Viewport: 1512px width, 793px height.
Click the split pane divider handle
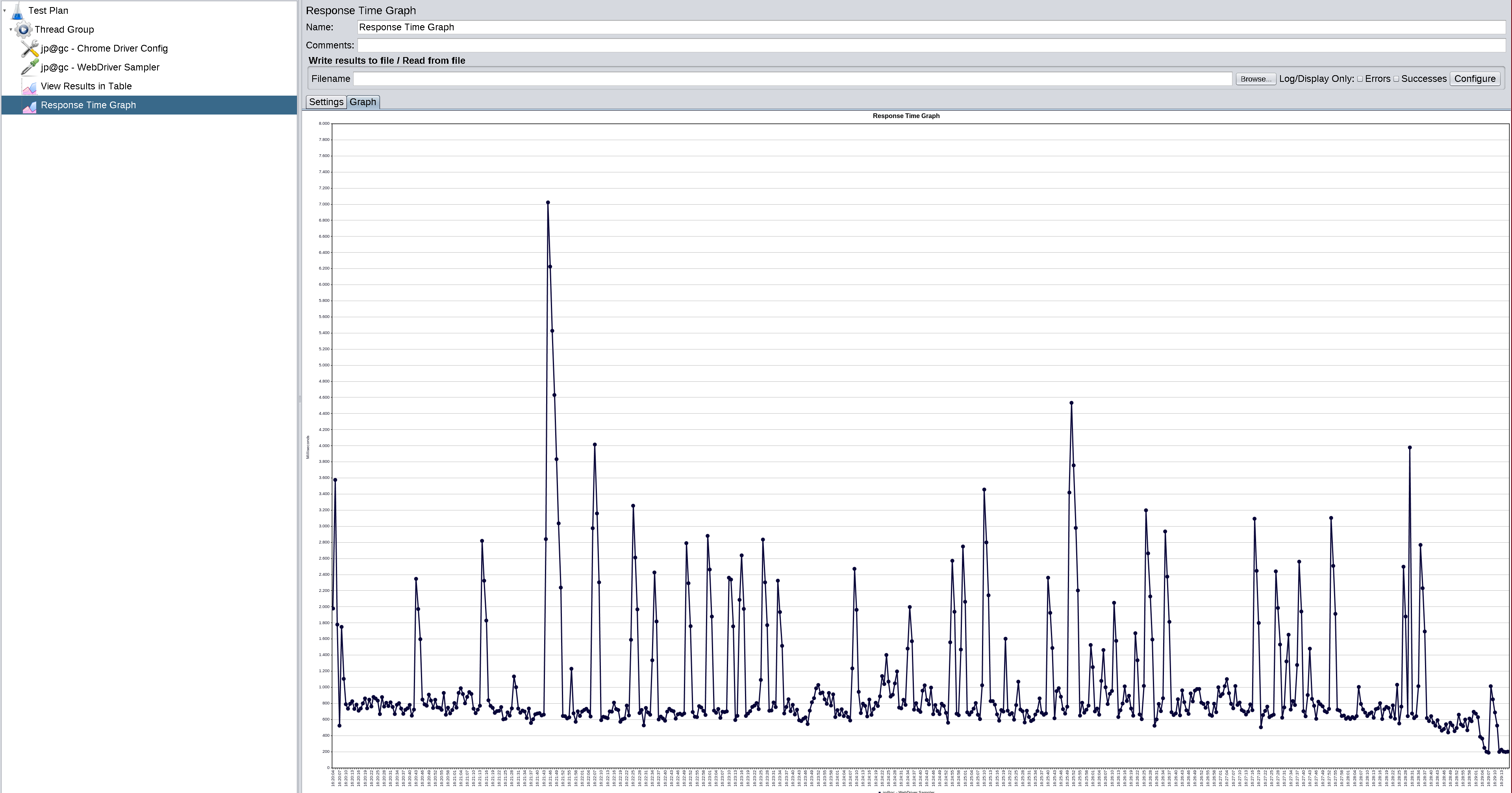click(x=299, y=399)
